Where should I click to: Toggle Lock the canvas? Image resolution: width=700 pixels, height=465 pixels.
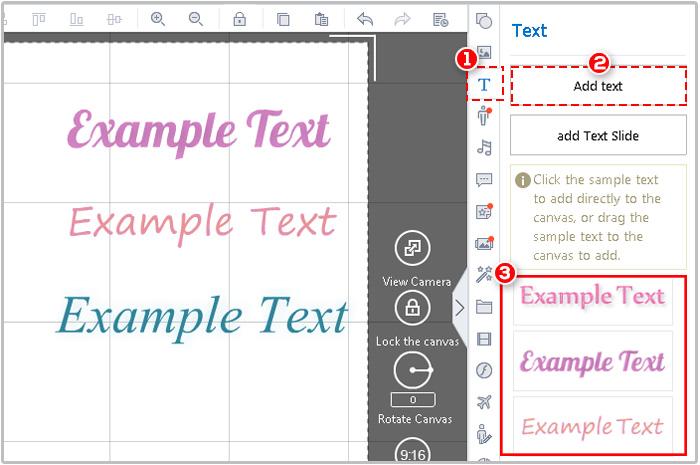(x=413, y=308)
